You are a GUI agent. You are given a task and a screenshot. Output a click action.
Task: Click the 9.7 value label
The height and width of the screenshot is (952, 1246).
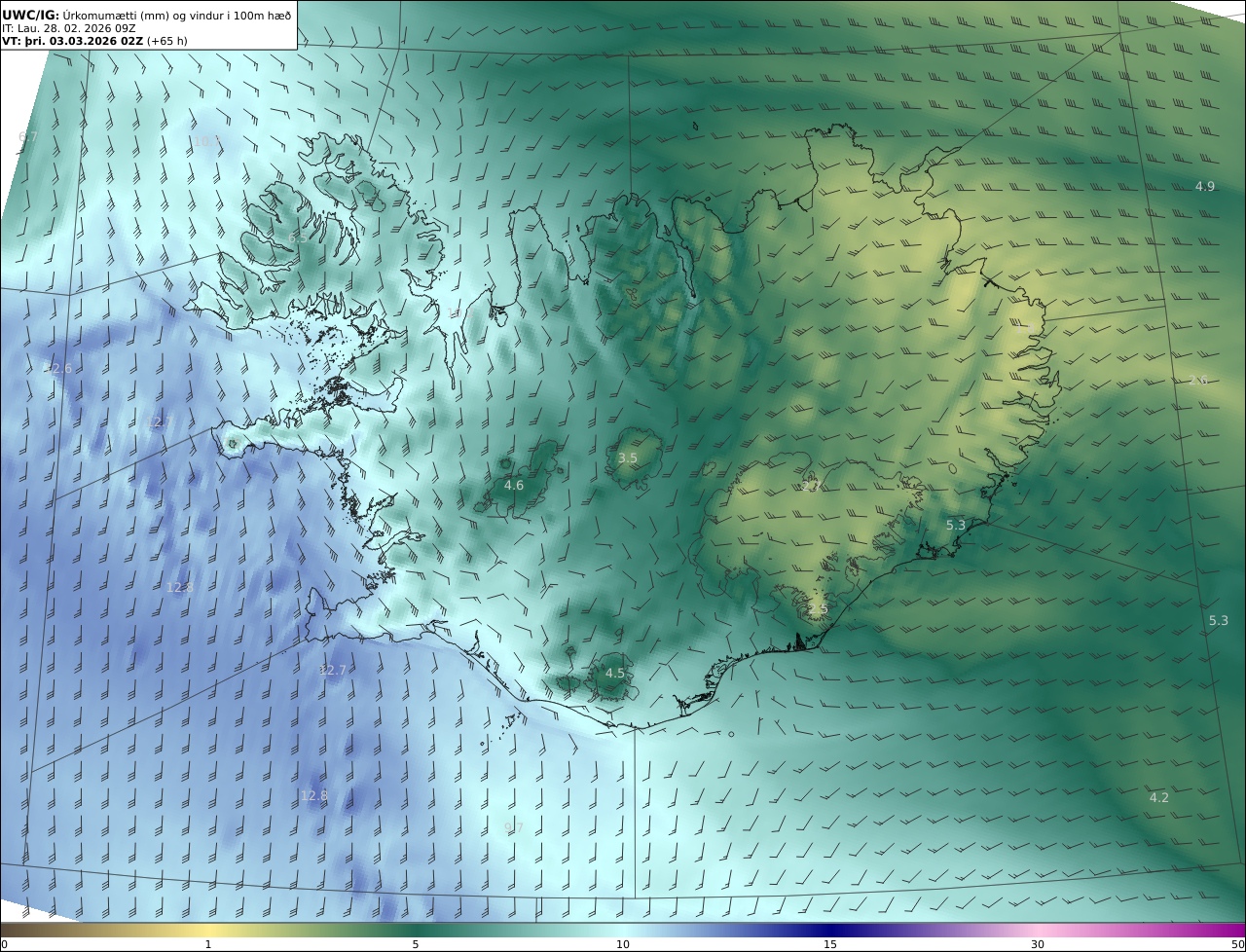pyautogui.click(x=513, y=828)
